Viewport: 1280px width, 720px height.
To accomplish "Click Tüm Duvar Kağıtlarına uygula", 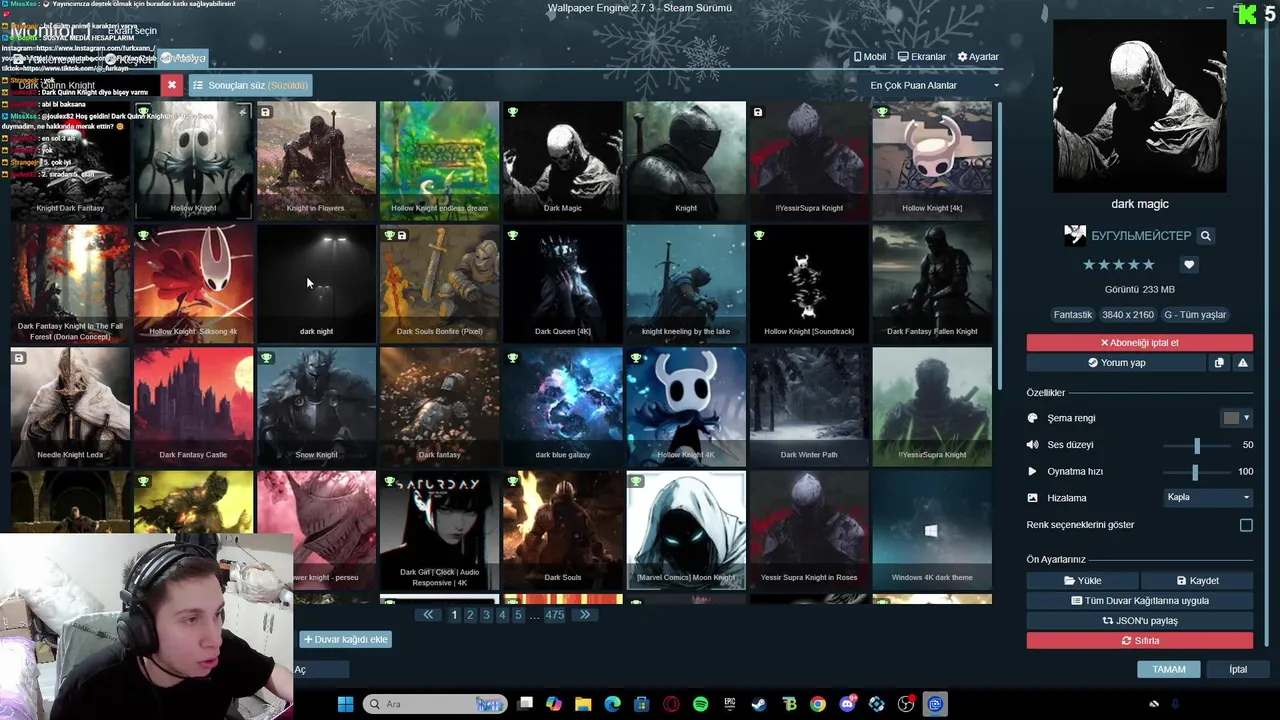I will click(1139, 601).
